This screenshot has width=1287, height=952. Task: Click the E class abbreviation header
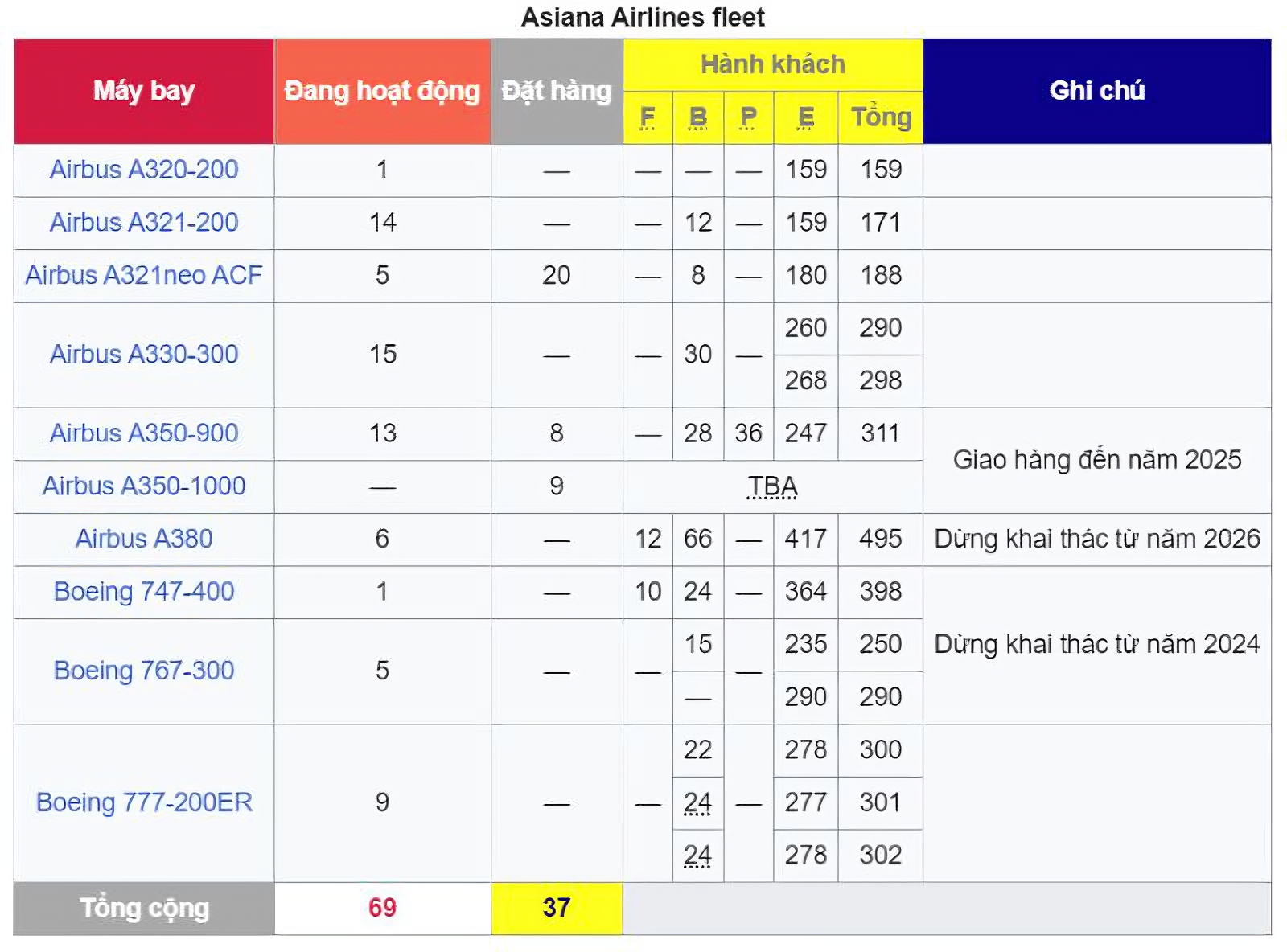pos(805,117)
